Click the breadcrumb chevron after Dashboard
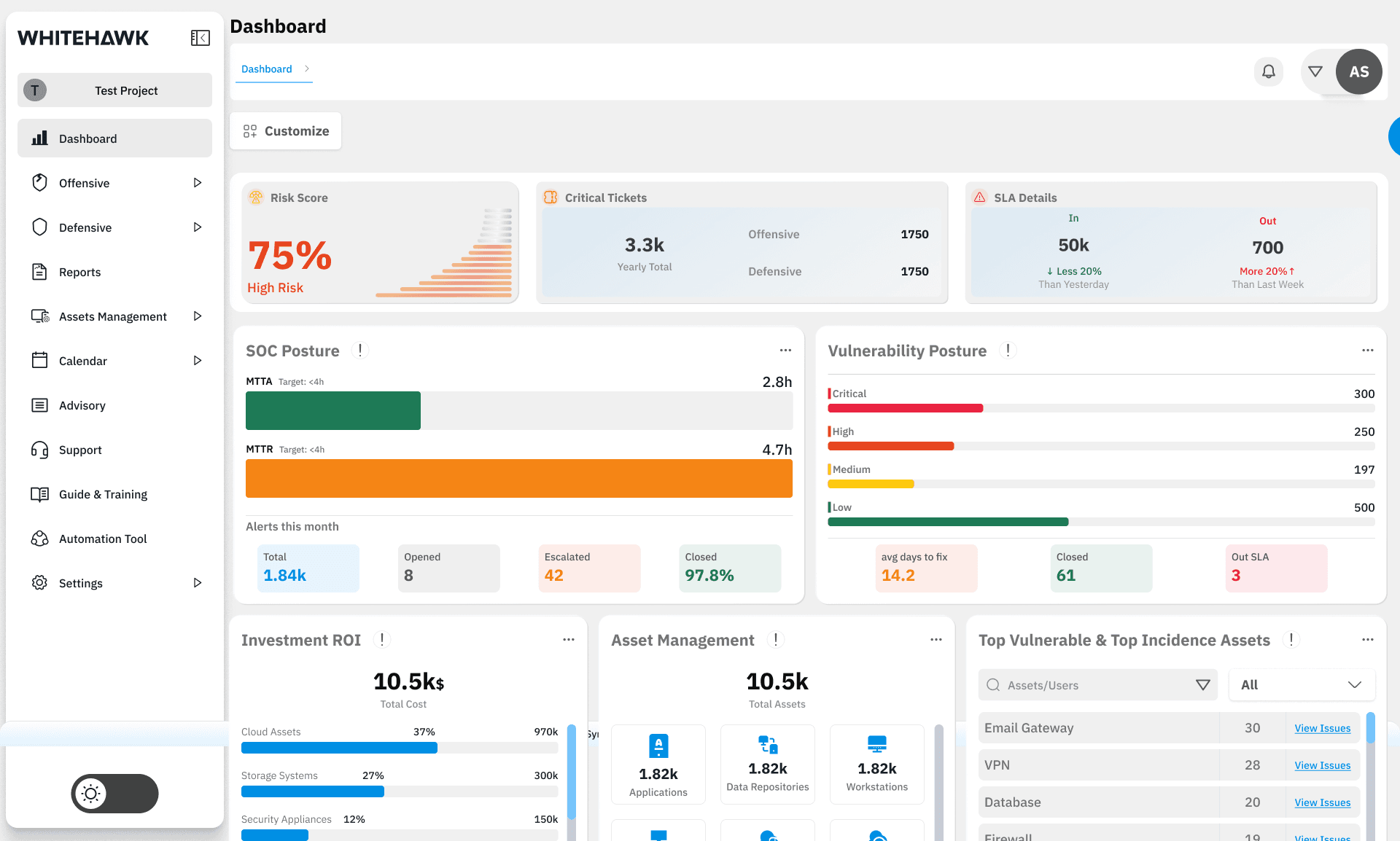 point(307,69)
